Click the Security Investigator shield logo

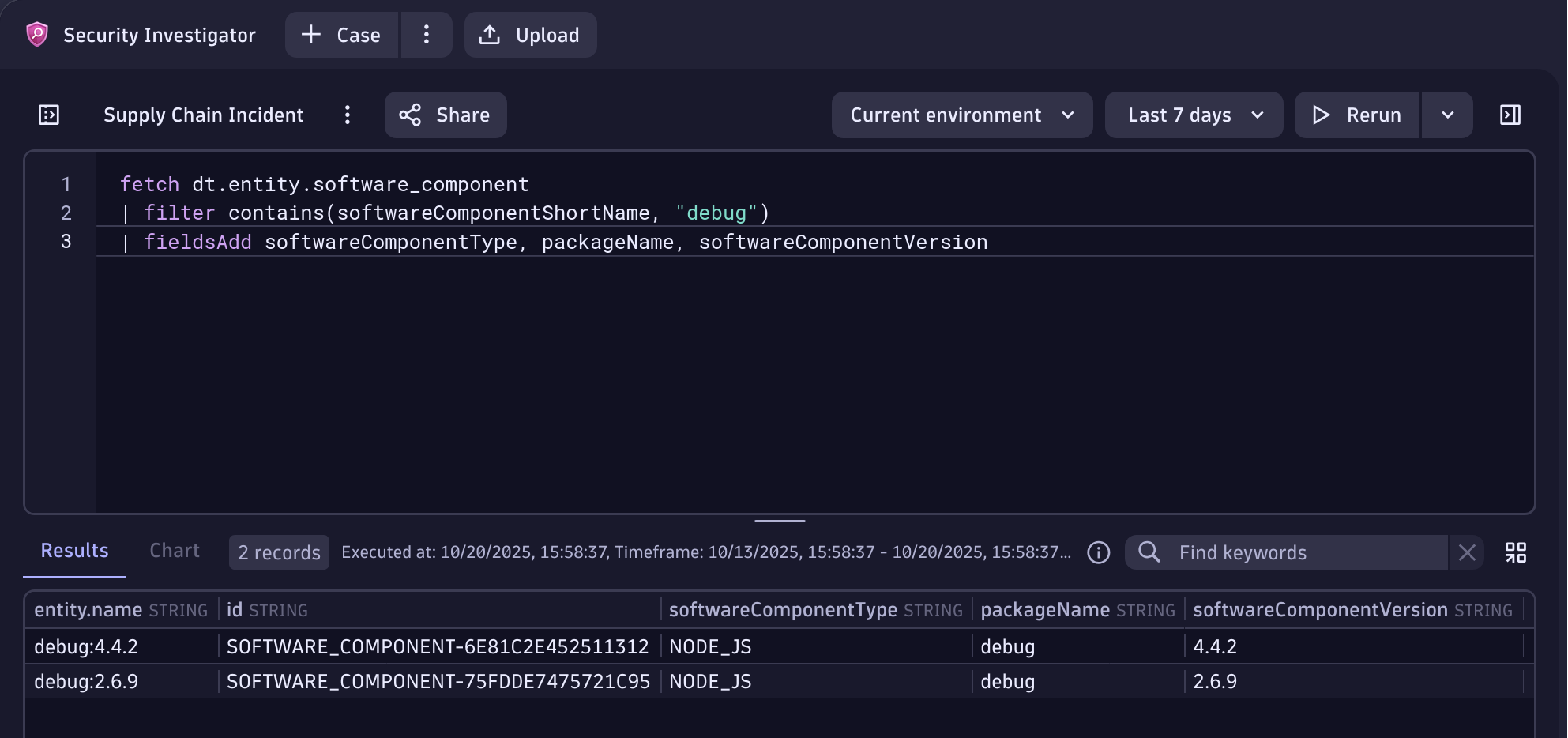(37, 35)
